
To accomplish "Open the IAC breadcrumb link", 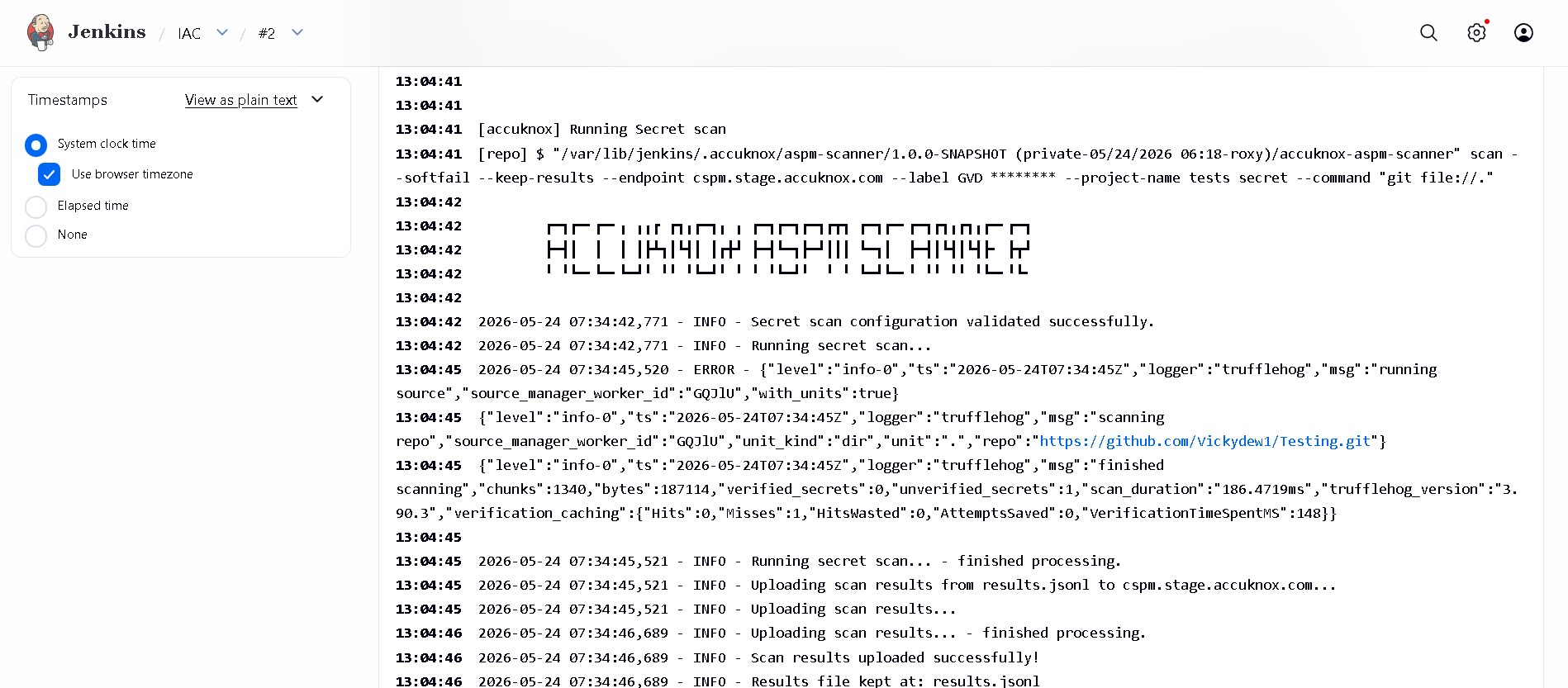I will pos(189,33).
